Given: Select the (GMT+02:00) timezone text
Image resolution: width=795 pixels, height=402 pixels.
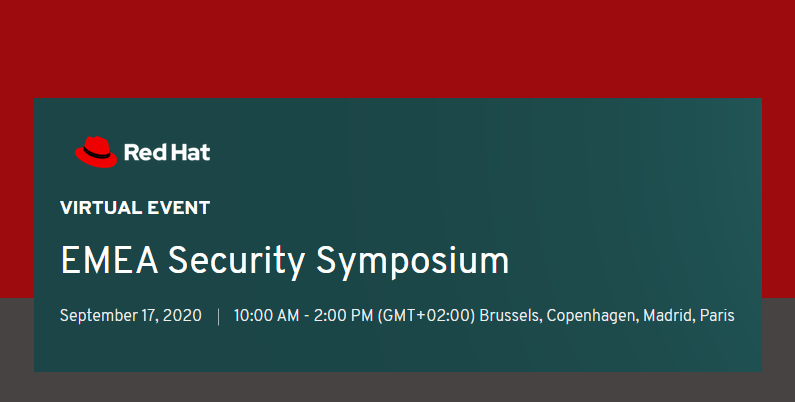Looking at the screenshot, I should [426, 316].
